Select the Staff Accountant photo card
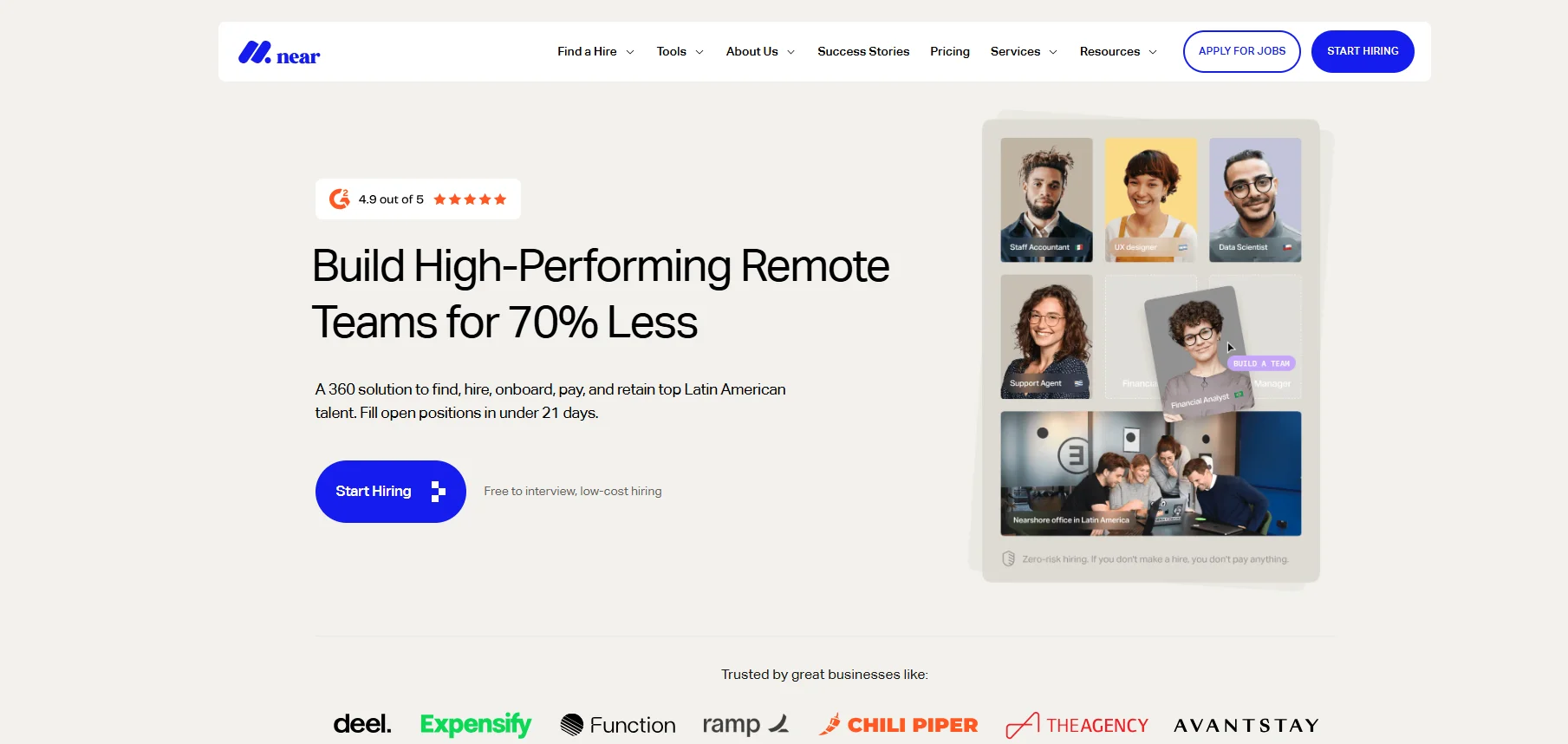The image size is (1568, 744). click(1046, 200)
